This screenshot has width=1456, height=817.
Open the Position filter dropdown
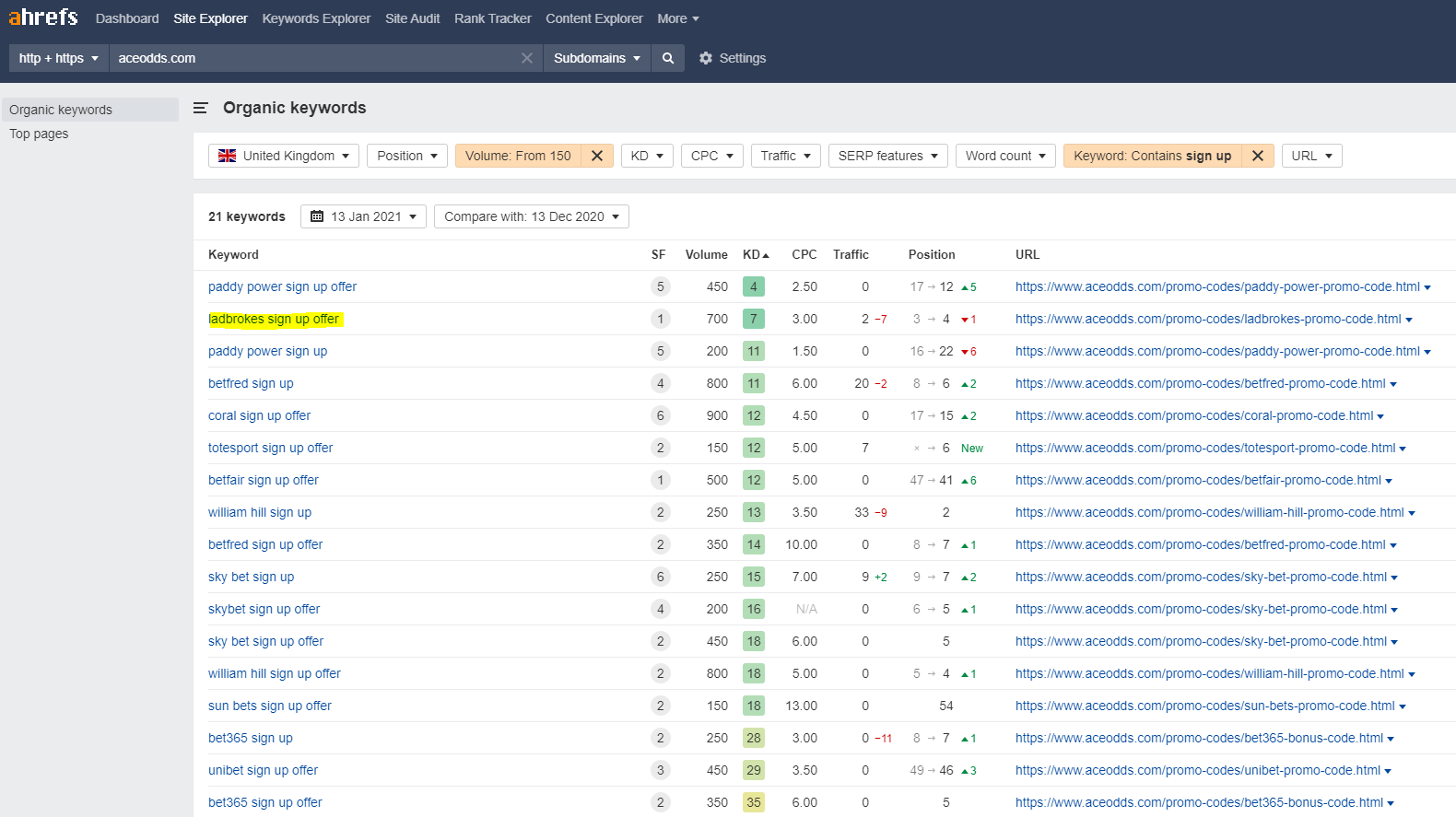(x=407, y=156)
